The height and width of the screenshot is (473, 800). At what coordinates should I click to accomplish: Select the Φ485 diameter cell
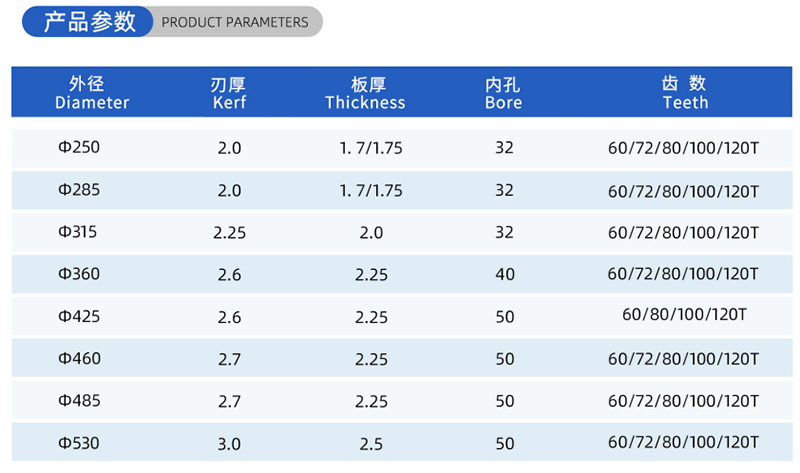coord(80,400)
